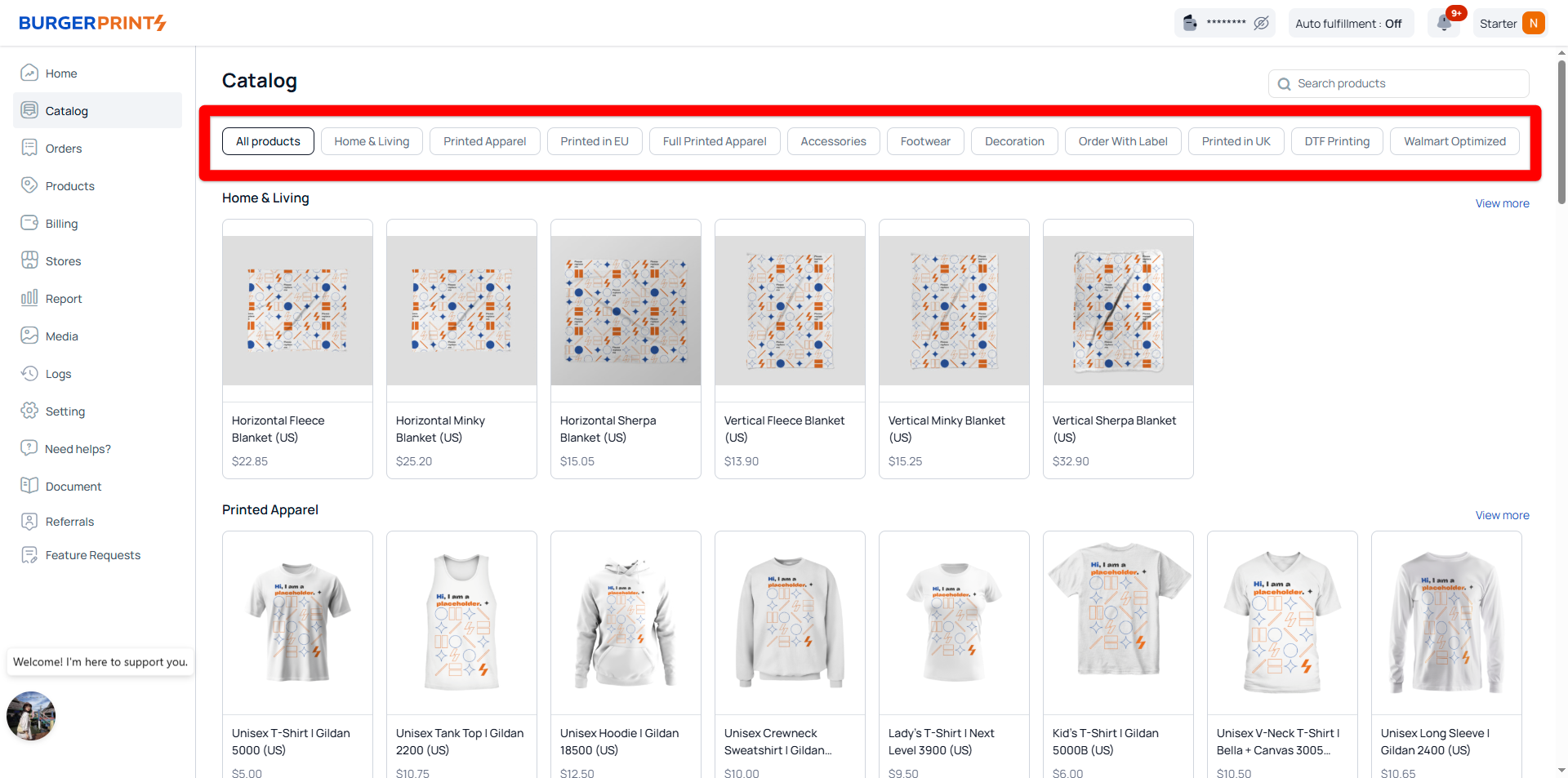The image size is (1568, 778).
Task: Click the Stores sidebar icon
Action: click(x=29, y=260)
